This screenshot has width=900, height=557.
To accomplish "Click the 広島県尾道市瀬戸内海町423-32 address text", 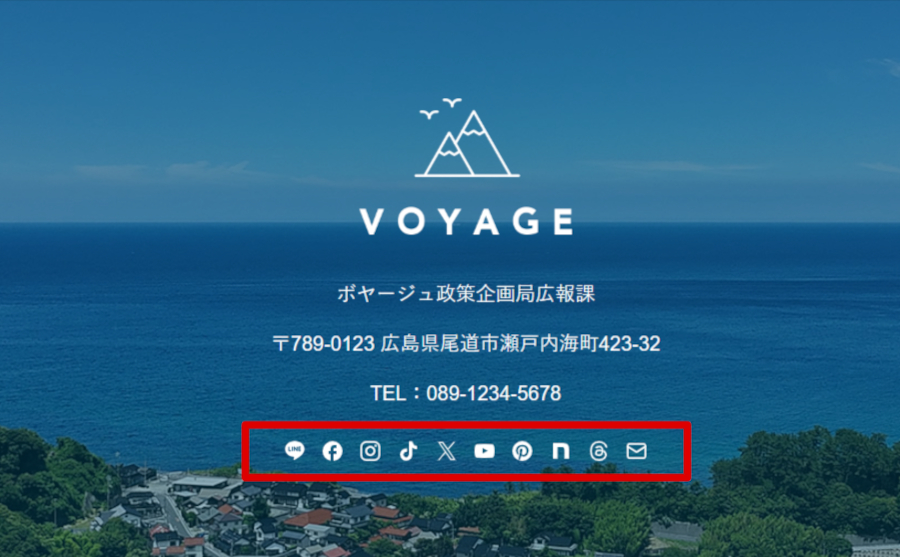I will (520, 344).
